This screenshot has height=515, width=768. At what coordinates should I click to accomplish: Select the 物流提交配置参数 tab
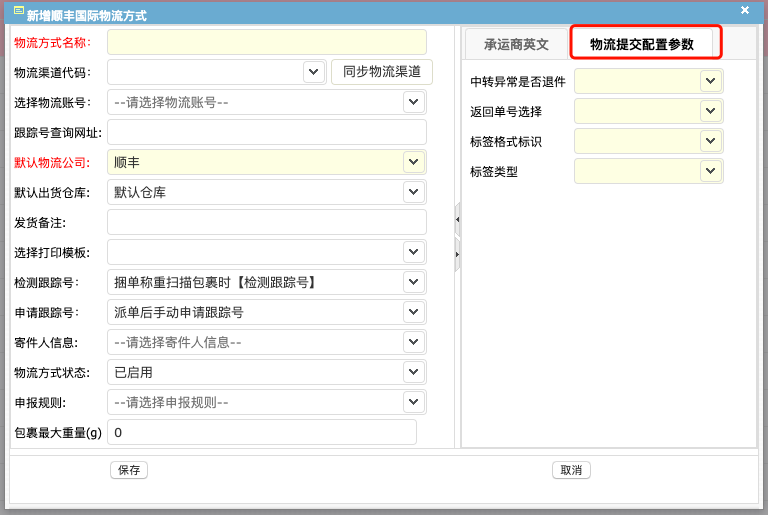(642, 44)
